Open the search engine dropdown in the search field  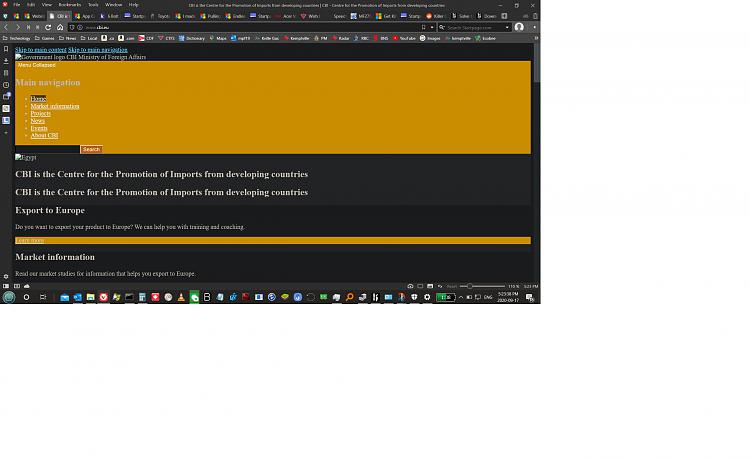pyautogui.click(x=507, y=27)
